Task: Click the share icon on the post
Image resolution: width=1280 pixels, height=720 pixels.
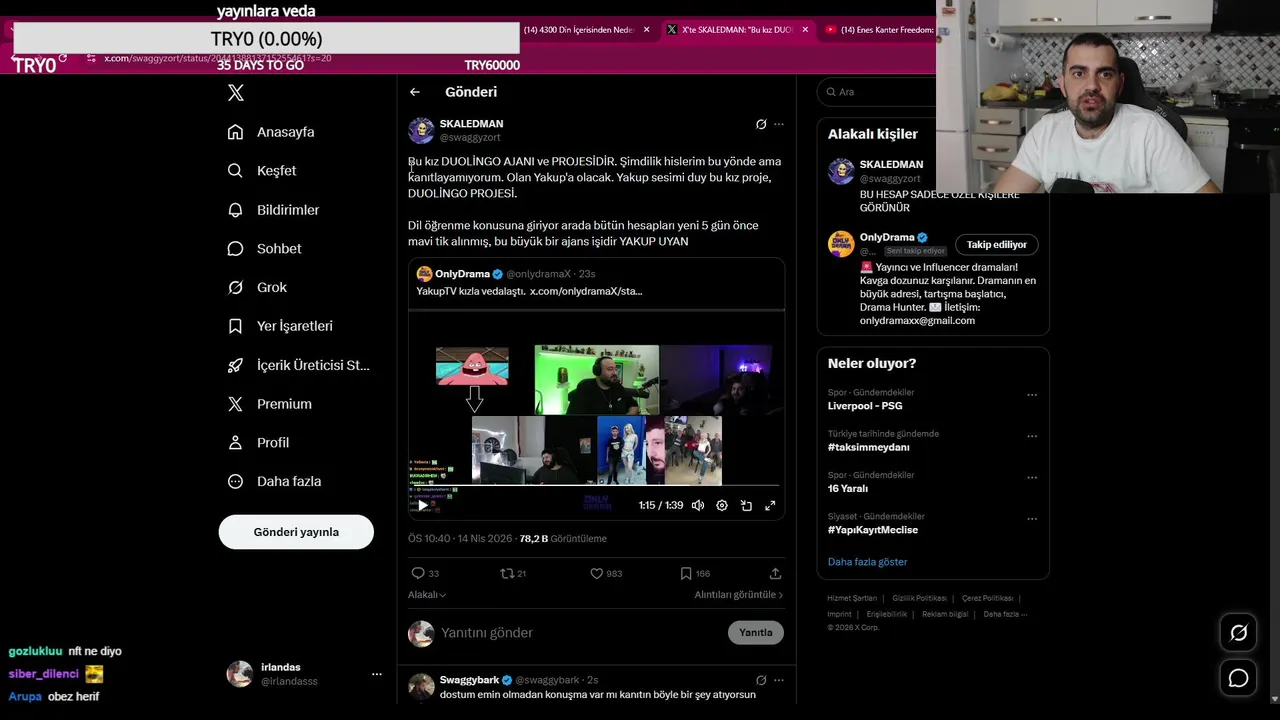Action: point(775,573)
